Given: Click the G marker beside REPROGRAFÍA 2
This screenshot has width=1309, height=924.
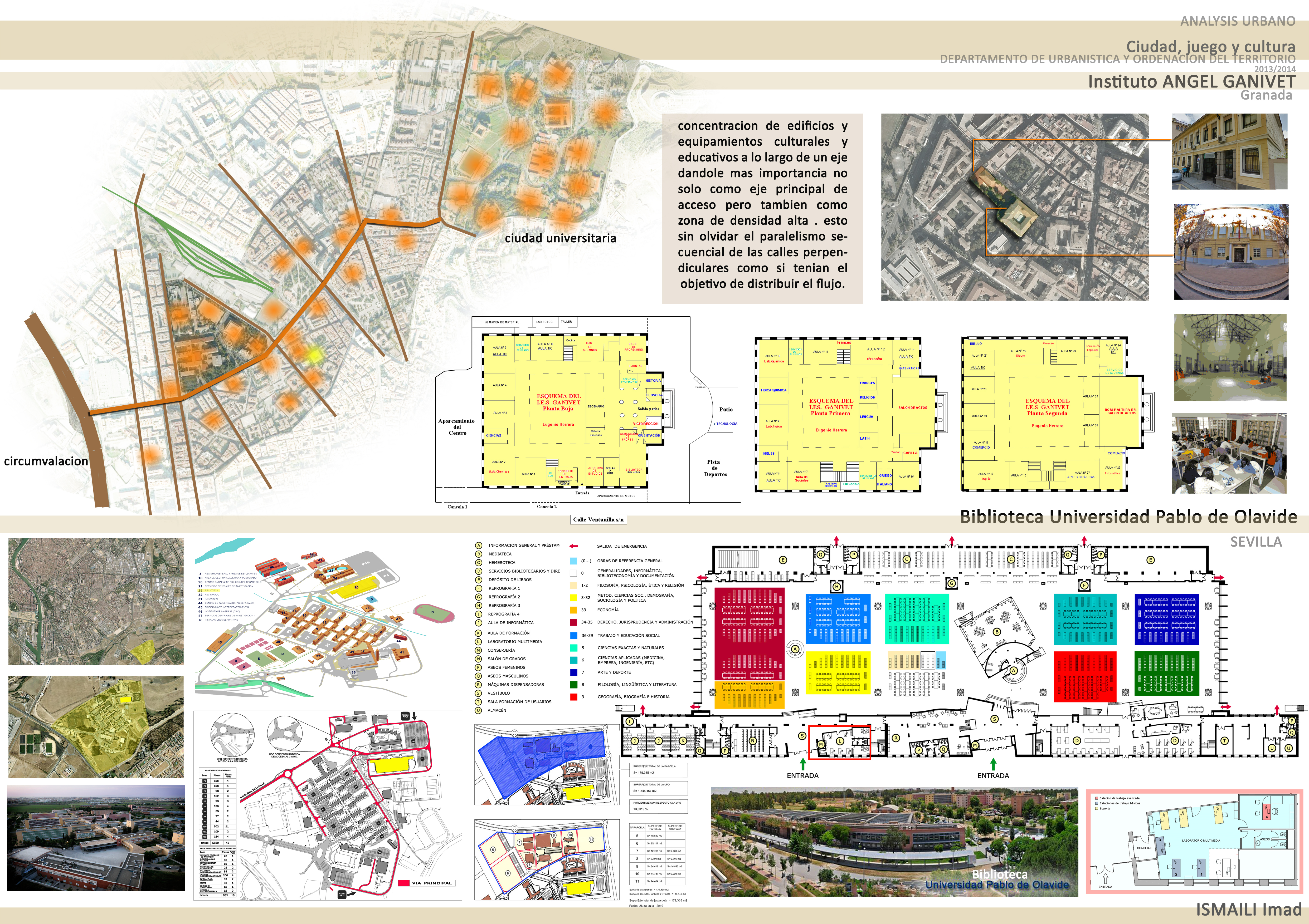Looking at the screenshot, I should coord(478,597).
